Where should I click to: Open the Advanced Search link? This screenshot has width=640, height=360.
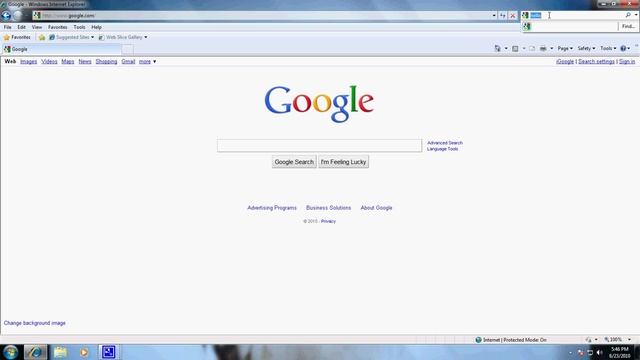pos(445,143)
